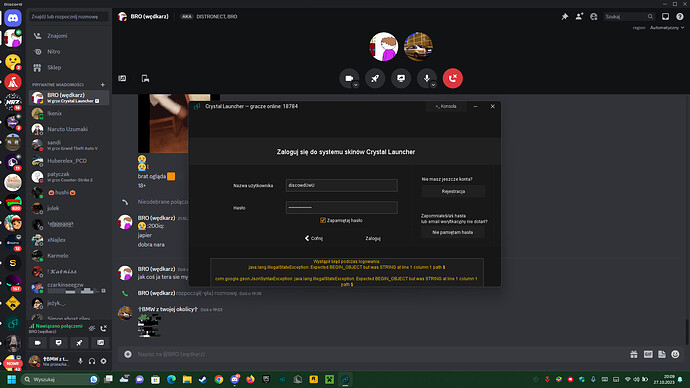The image size is (690, 388).
Task: Add friends to DM icon
Action: [579, 17]
